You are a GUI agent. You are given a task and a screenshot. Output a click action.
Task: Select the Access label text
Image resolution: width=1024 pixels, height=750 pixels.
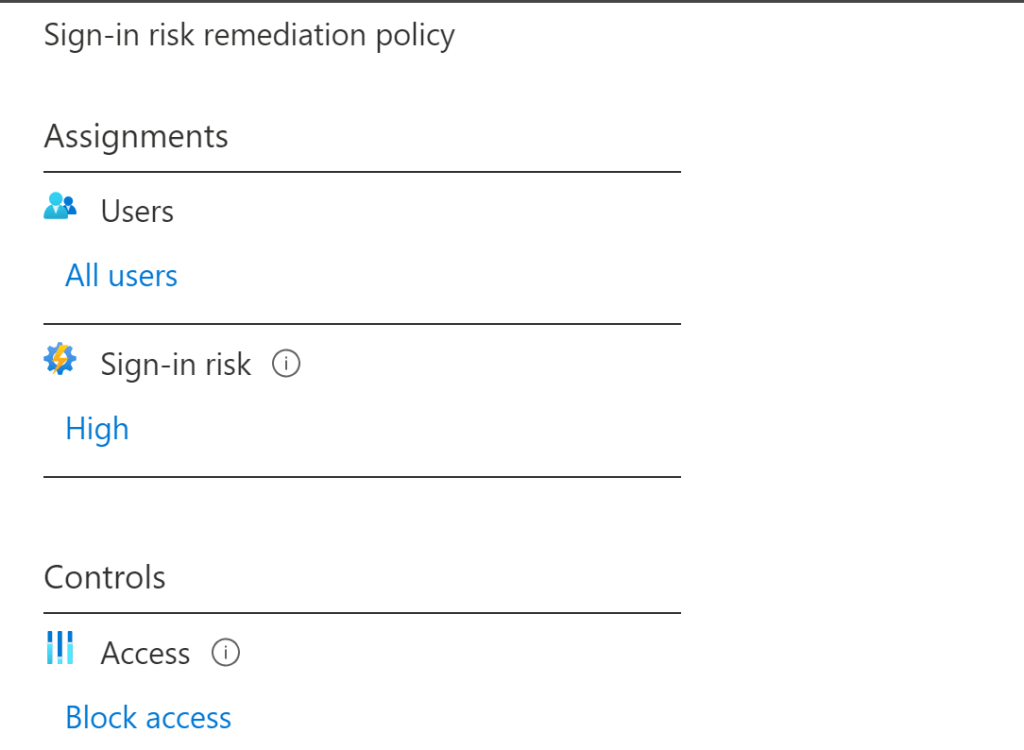tap(145, 654)
